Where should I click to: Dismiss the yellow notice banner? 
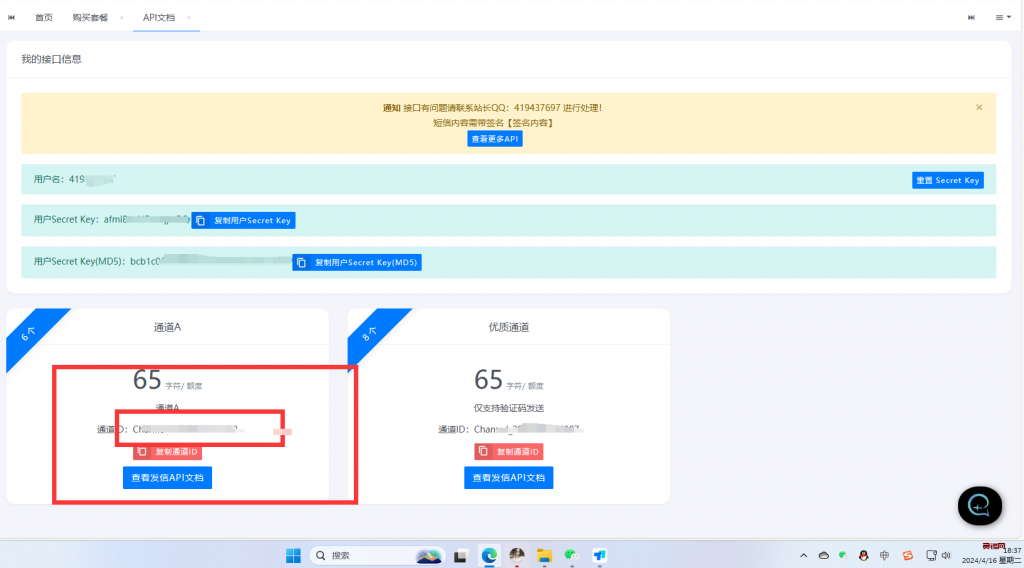tap(979, 107)
